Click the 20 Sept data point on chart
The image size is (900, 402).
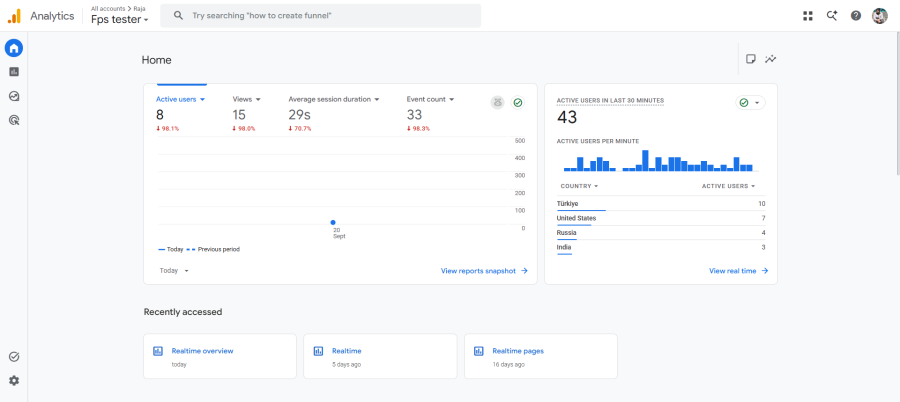333,222
